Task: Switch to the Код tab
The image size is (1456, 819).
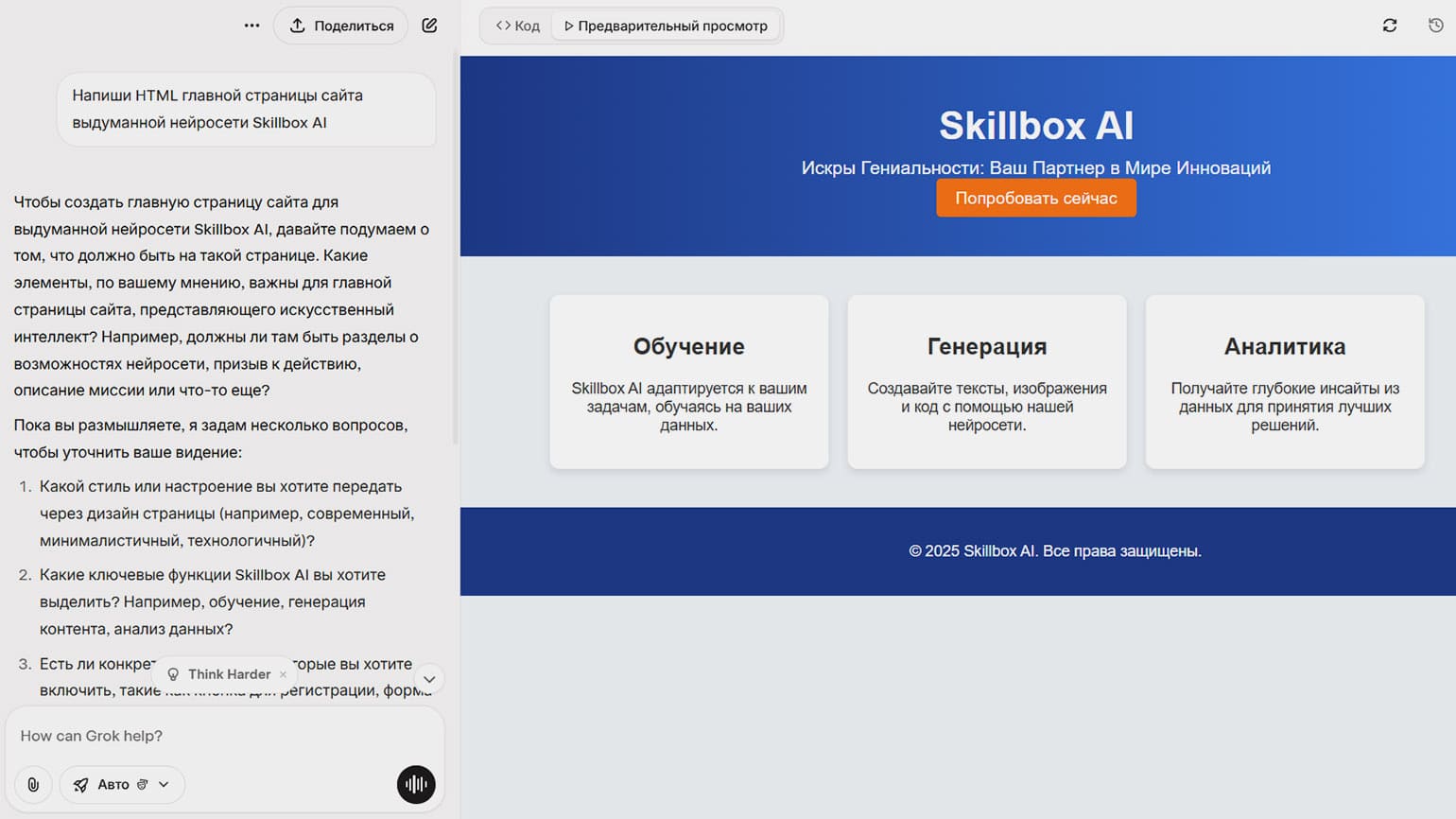Action: tap(518, 26)
